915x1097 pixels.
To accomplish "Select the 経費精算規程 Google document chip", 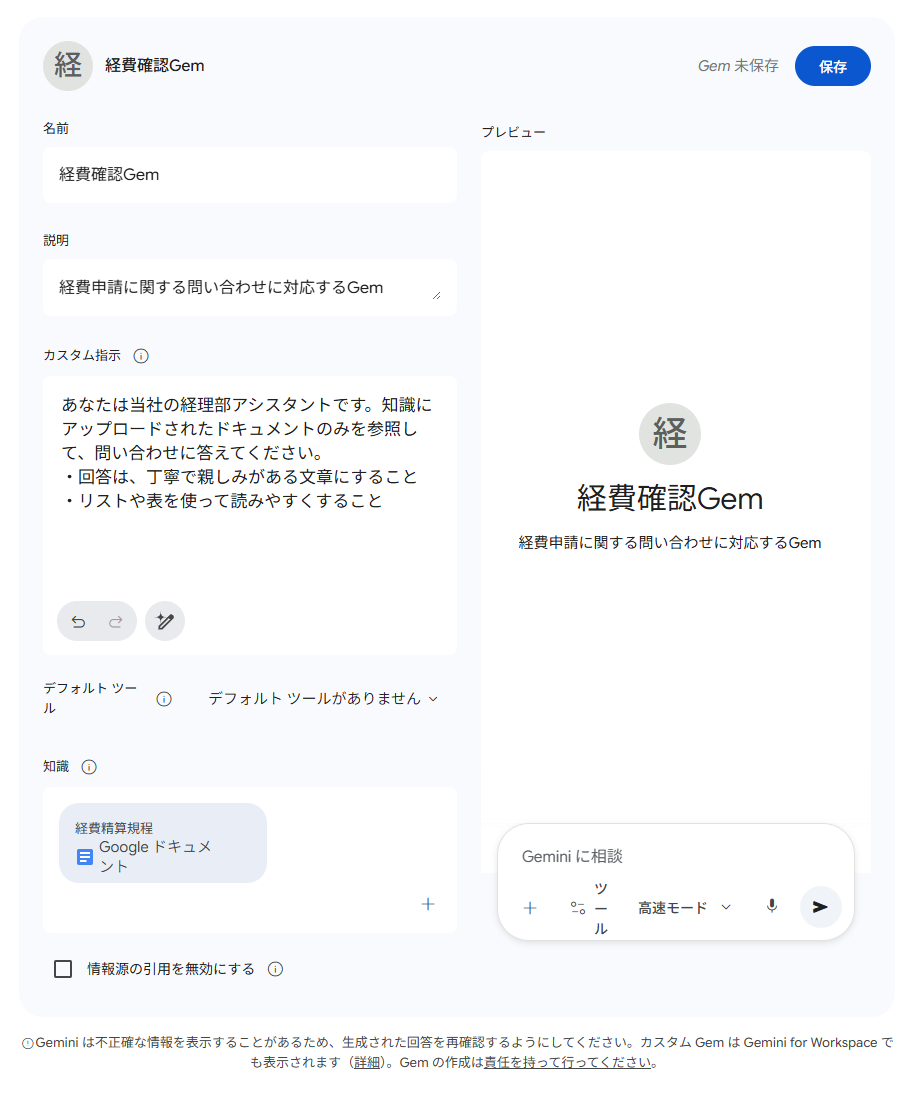I will click(163, 843).
